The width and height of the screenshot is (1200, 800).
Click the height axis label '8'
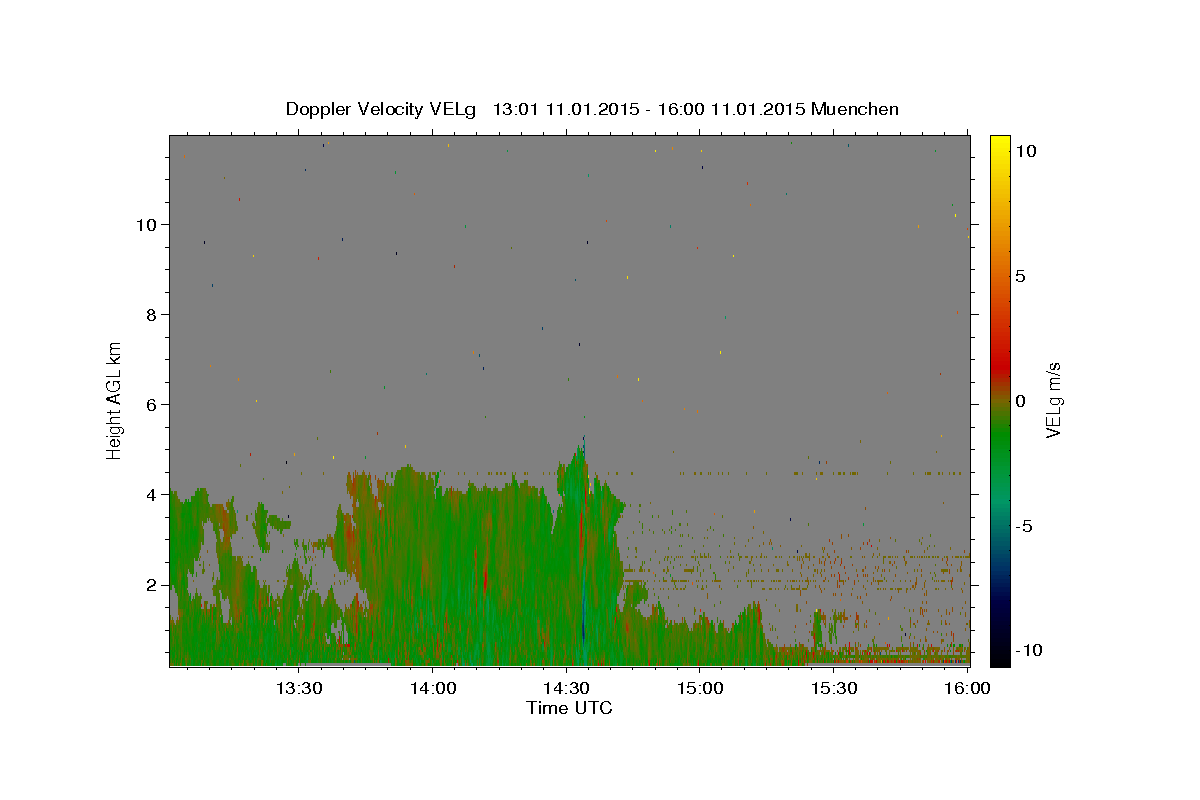(x=152, y=314)
